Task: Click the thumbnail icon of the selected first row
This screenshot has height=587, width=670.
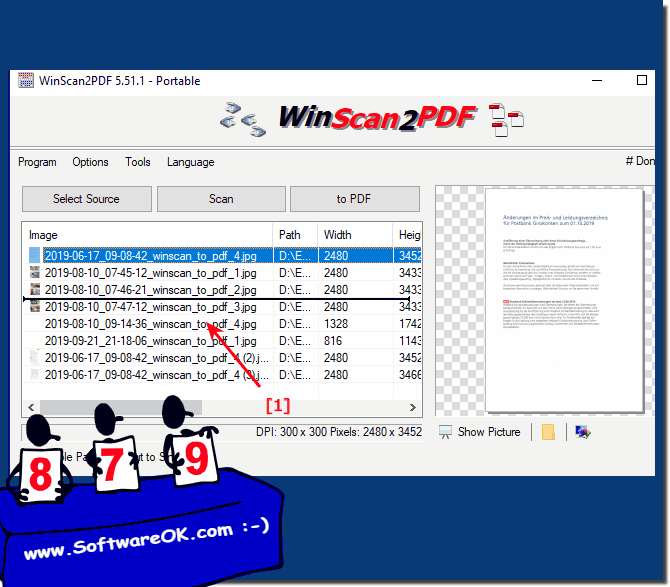Action: pos(35,255)
